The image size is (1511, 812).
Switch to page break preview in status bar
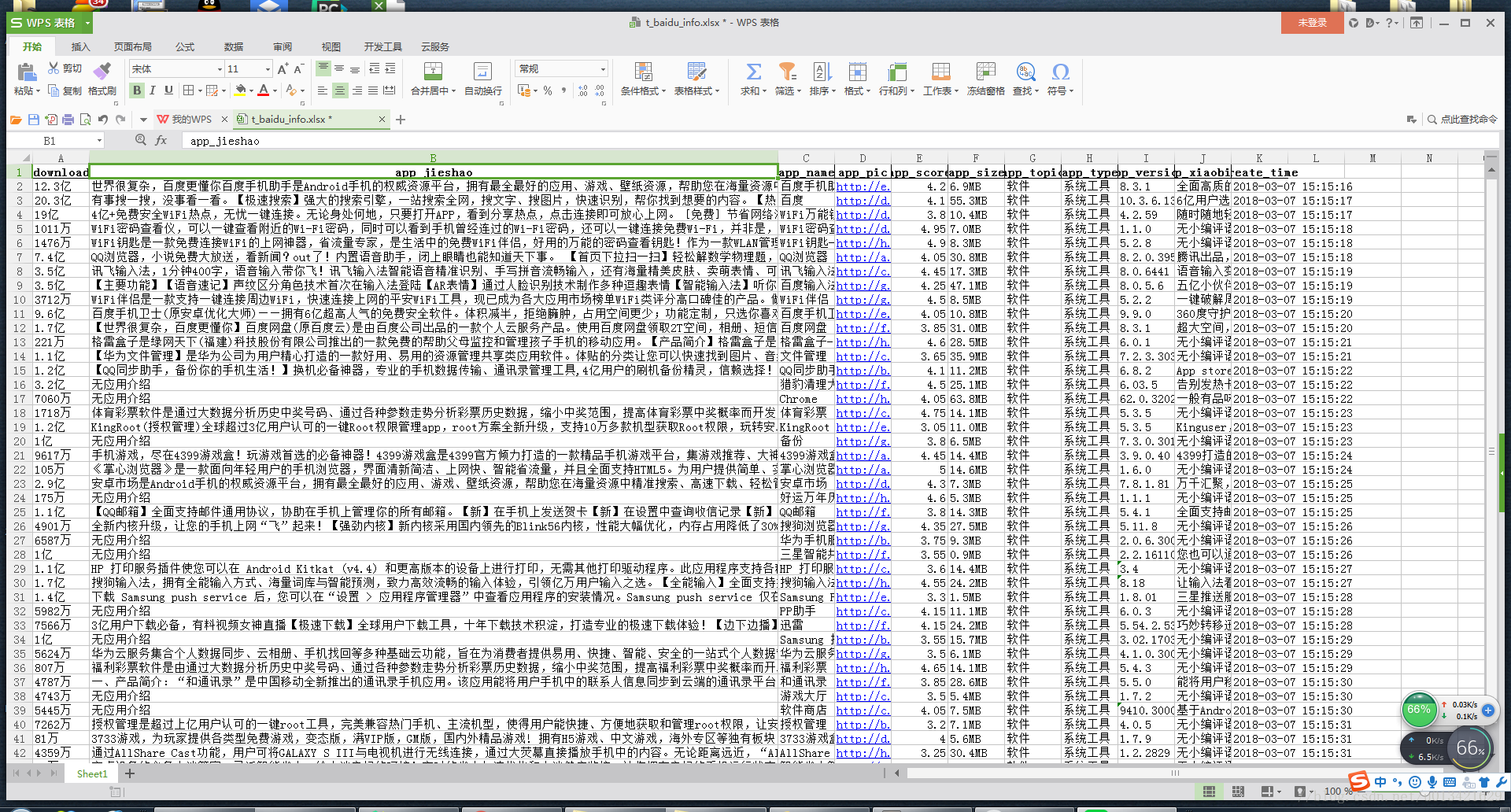tap(1238, 792)
